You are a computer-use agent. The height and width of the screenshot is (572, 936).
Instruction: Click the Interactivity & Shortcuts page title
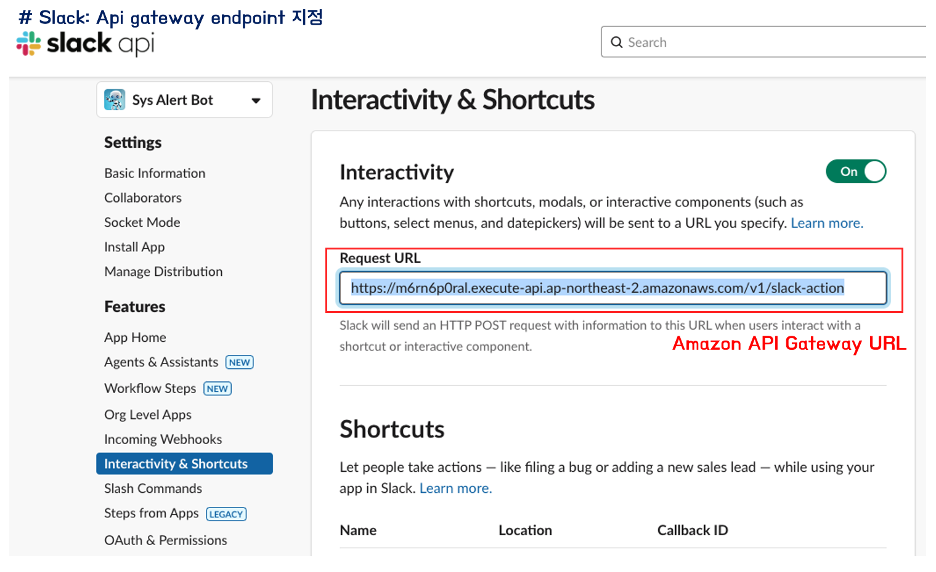pos(452,100)
